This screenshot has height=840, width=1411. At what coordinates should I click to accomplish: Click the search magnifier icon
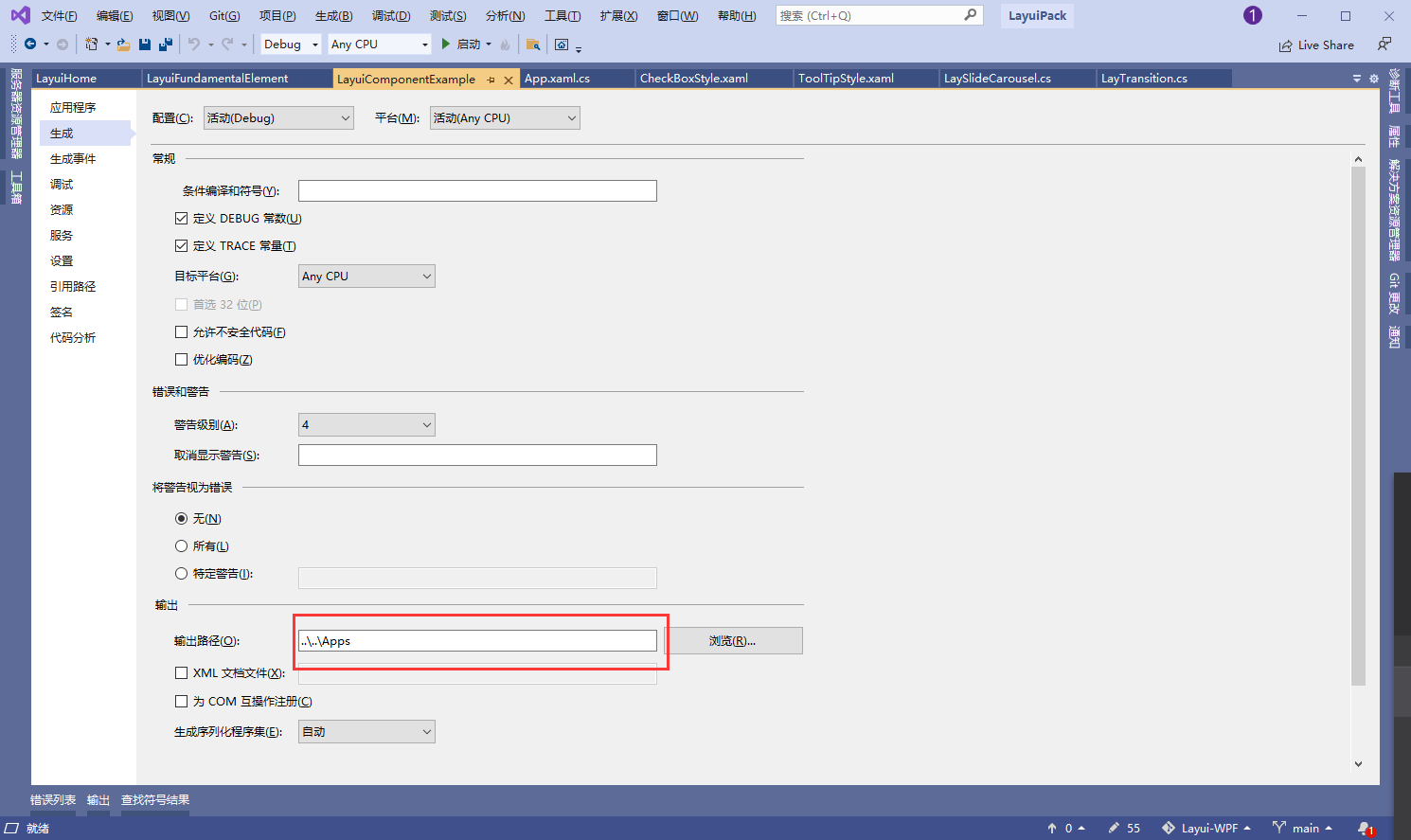click(971, 15)
